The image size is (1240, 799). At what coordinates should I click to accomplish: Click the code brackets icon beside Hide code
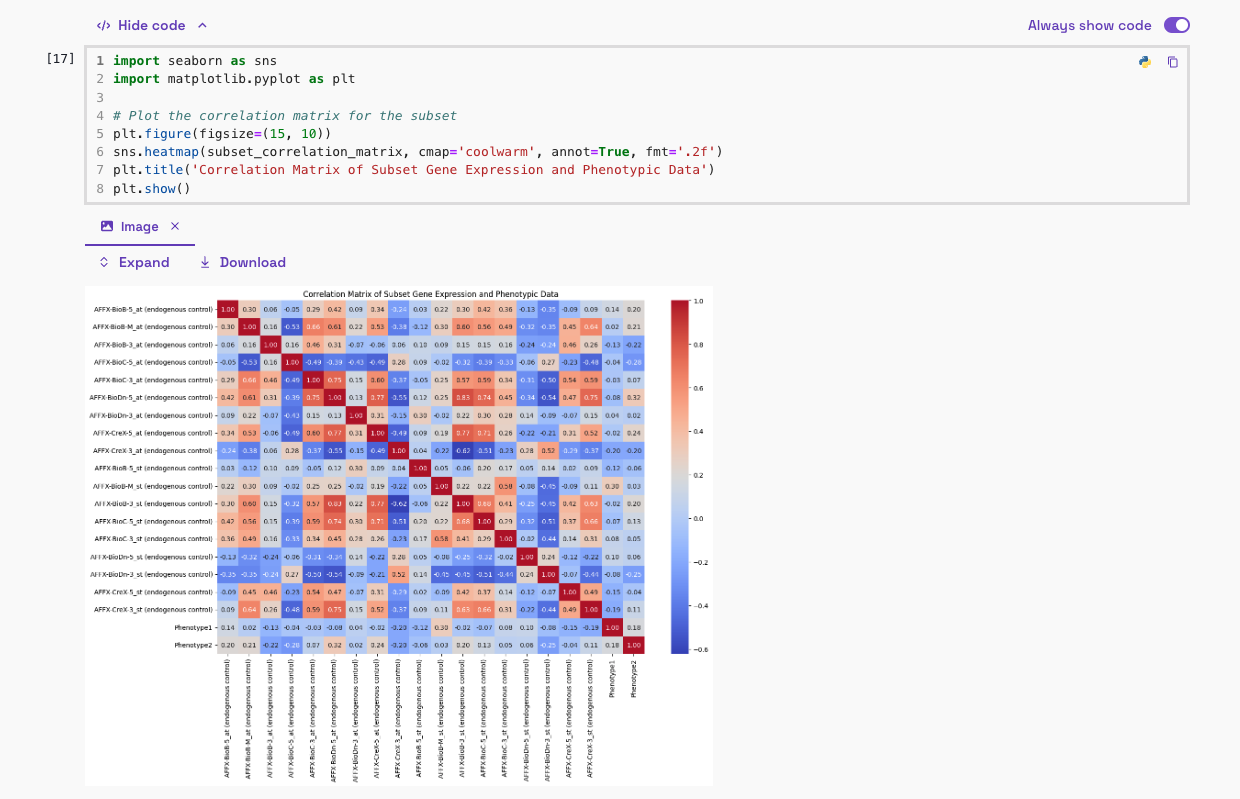pos(103,25)
